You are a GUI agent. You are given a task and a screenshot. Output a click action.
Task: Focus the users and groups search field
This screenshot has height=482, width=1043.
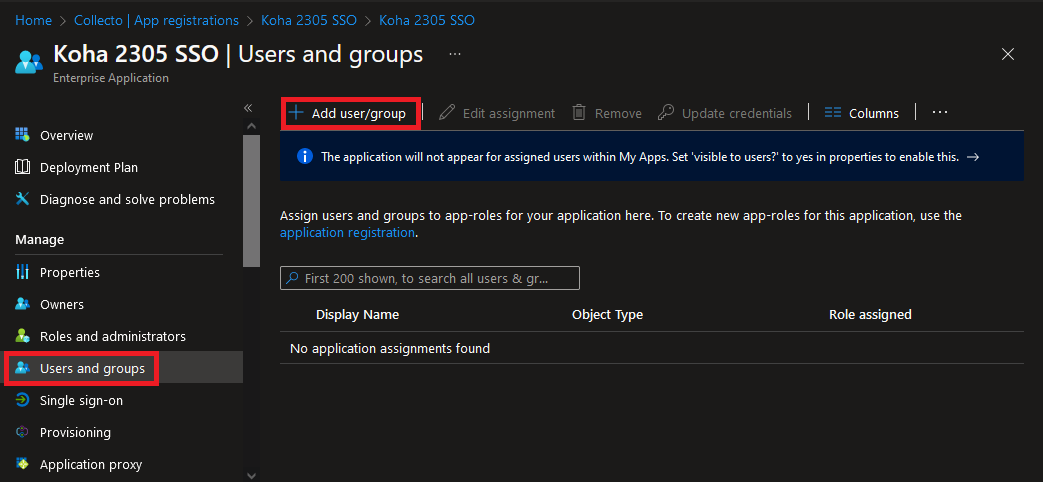click(430, 278)
